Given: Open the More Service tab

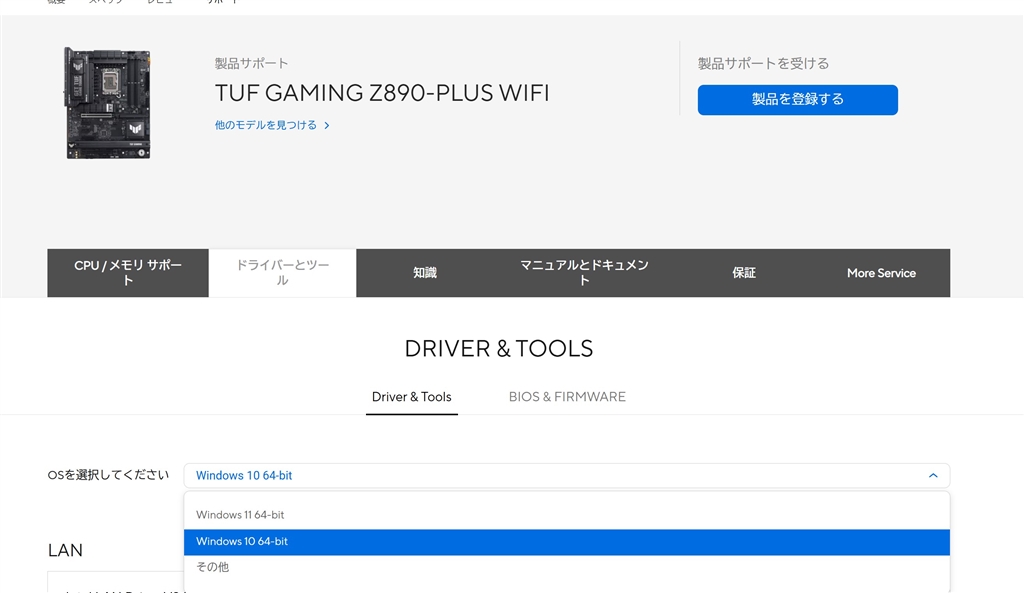Looking at the screenshot, I should coord(881,272).
